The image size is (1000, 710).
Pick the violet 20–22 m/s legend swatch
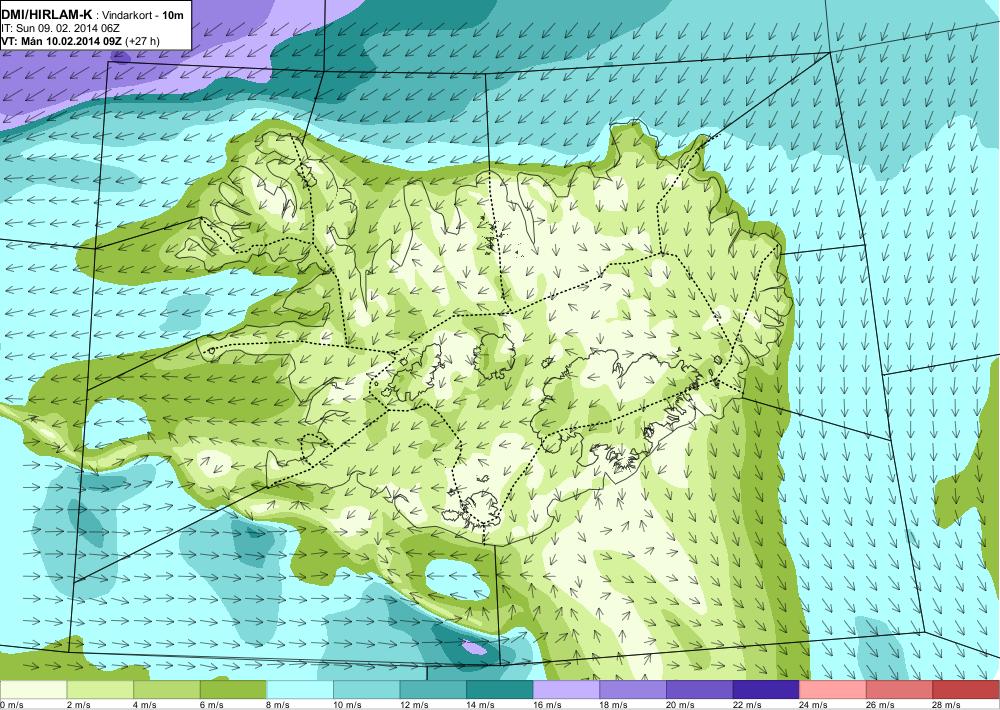(x=700, y=690)
